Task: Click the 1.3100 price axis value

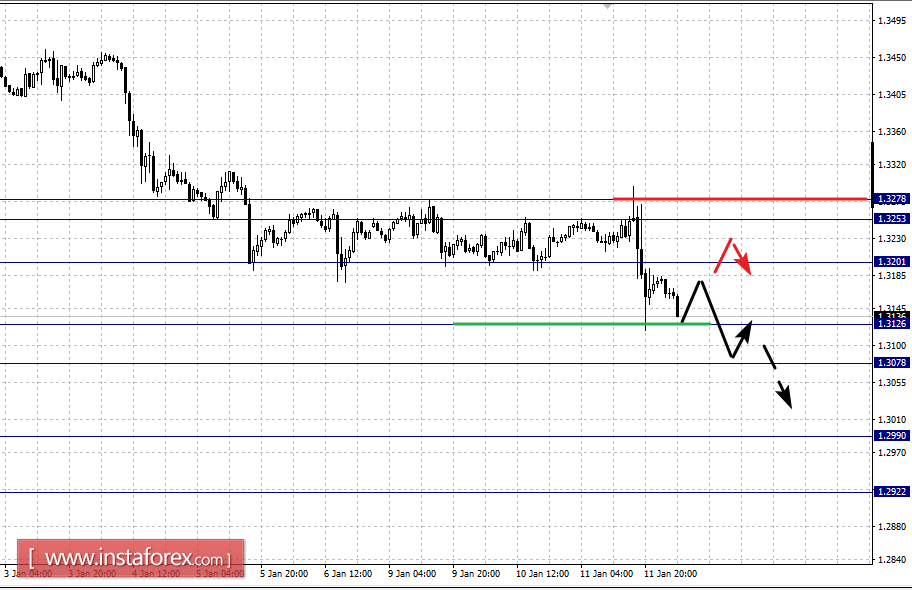Action: click(892, 346)
